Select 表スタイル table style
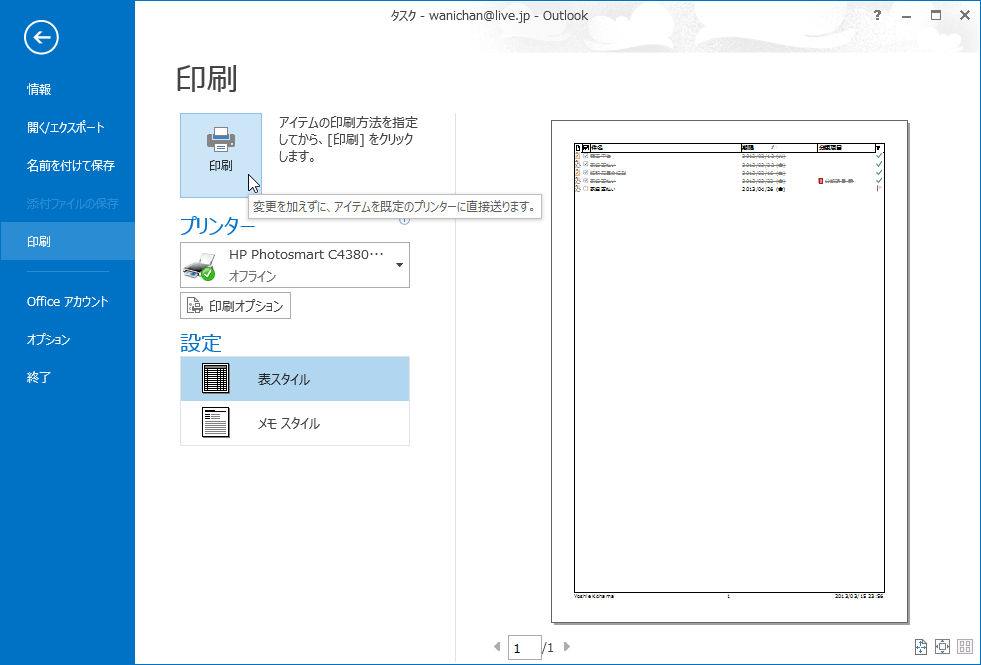This screenshot has height=665, width=981. coord(295,379)
